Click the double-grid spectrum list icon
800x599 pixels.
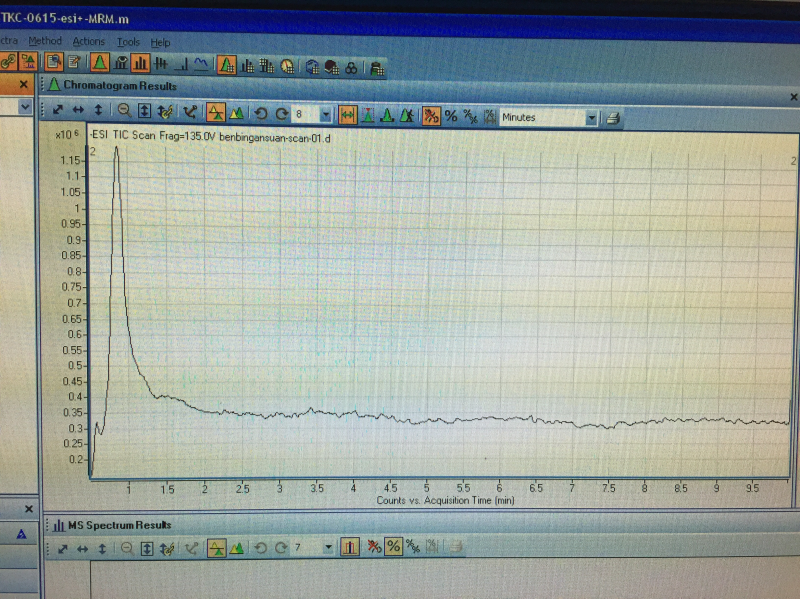tap(267, 66)
